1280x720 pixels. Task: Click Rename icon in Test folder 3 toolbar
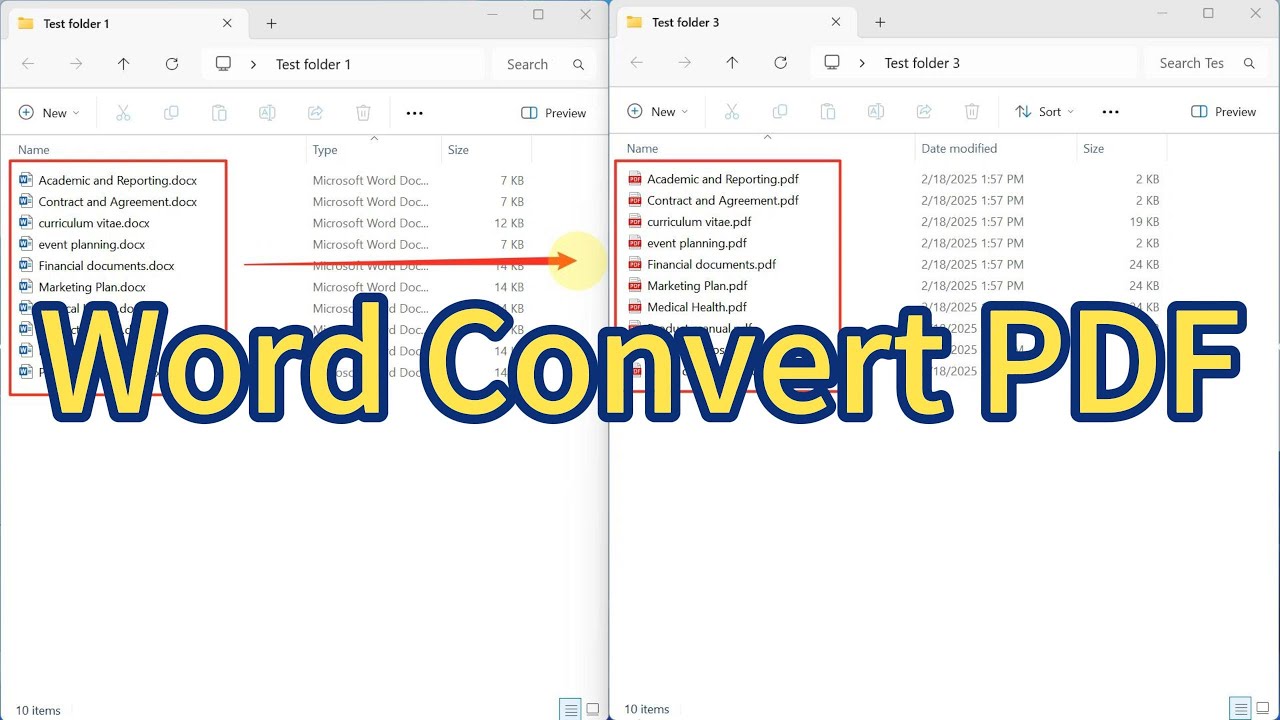tap(876, 112)
